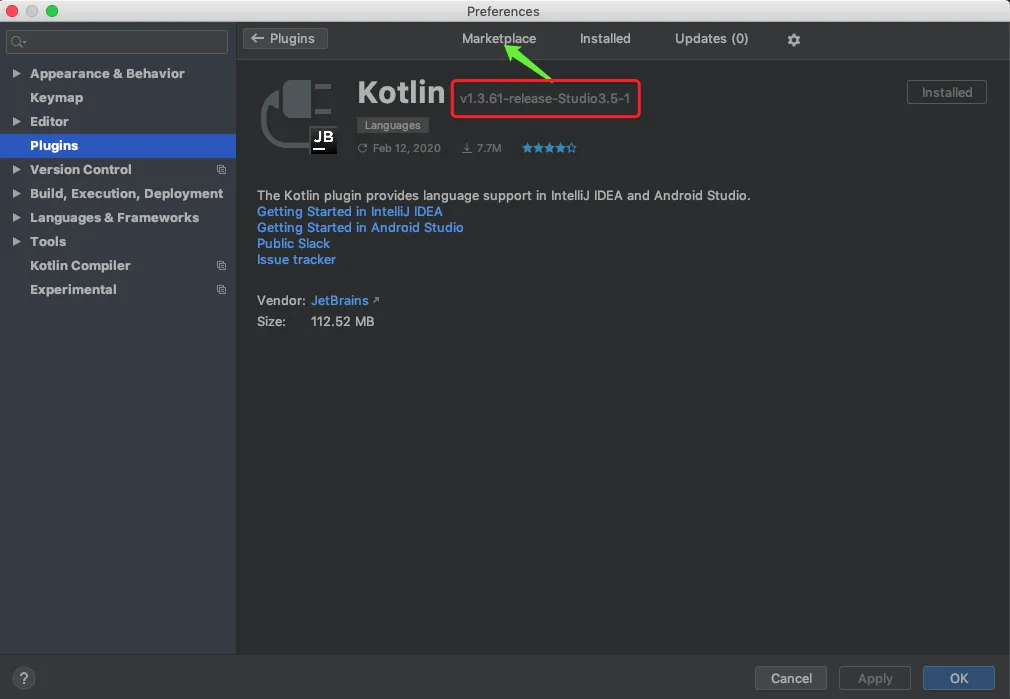Image resolution: width=1010 pixels, height=699 pixels.
Task: Open the Issue tracker link
Action: click(296, 260)
